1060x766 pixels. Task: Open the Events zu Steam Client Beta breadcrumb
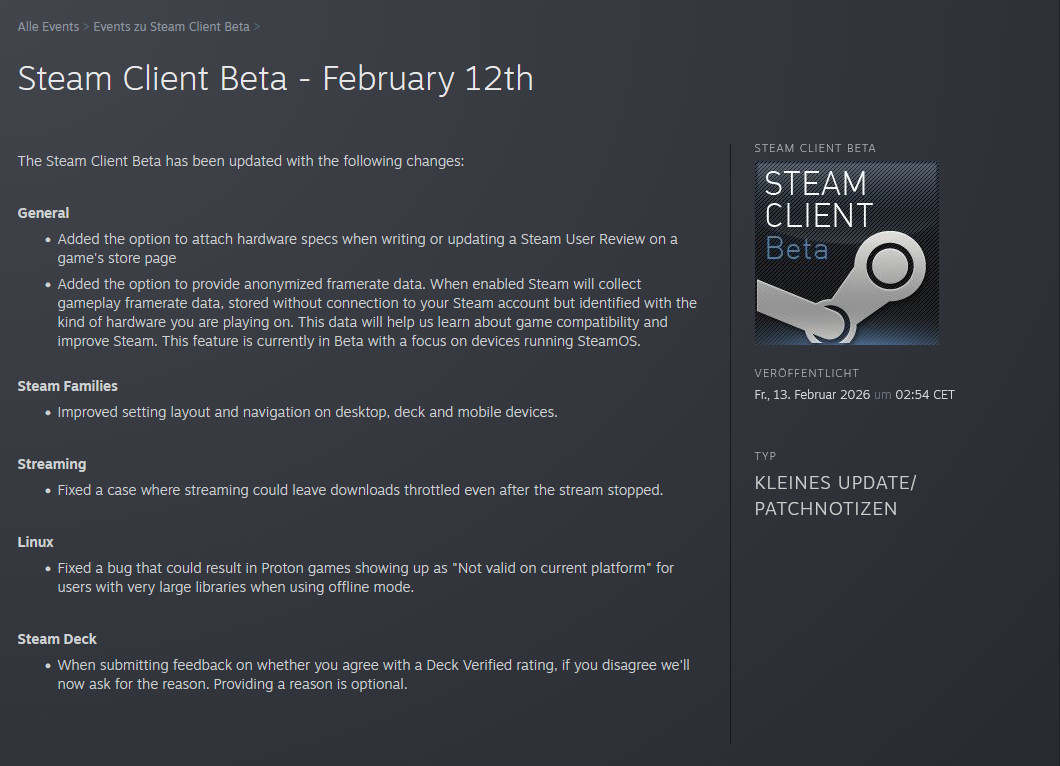(x=171, y=27)
